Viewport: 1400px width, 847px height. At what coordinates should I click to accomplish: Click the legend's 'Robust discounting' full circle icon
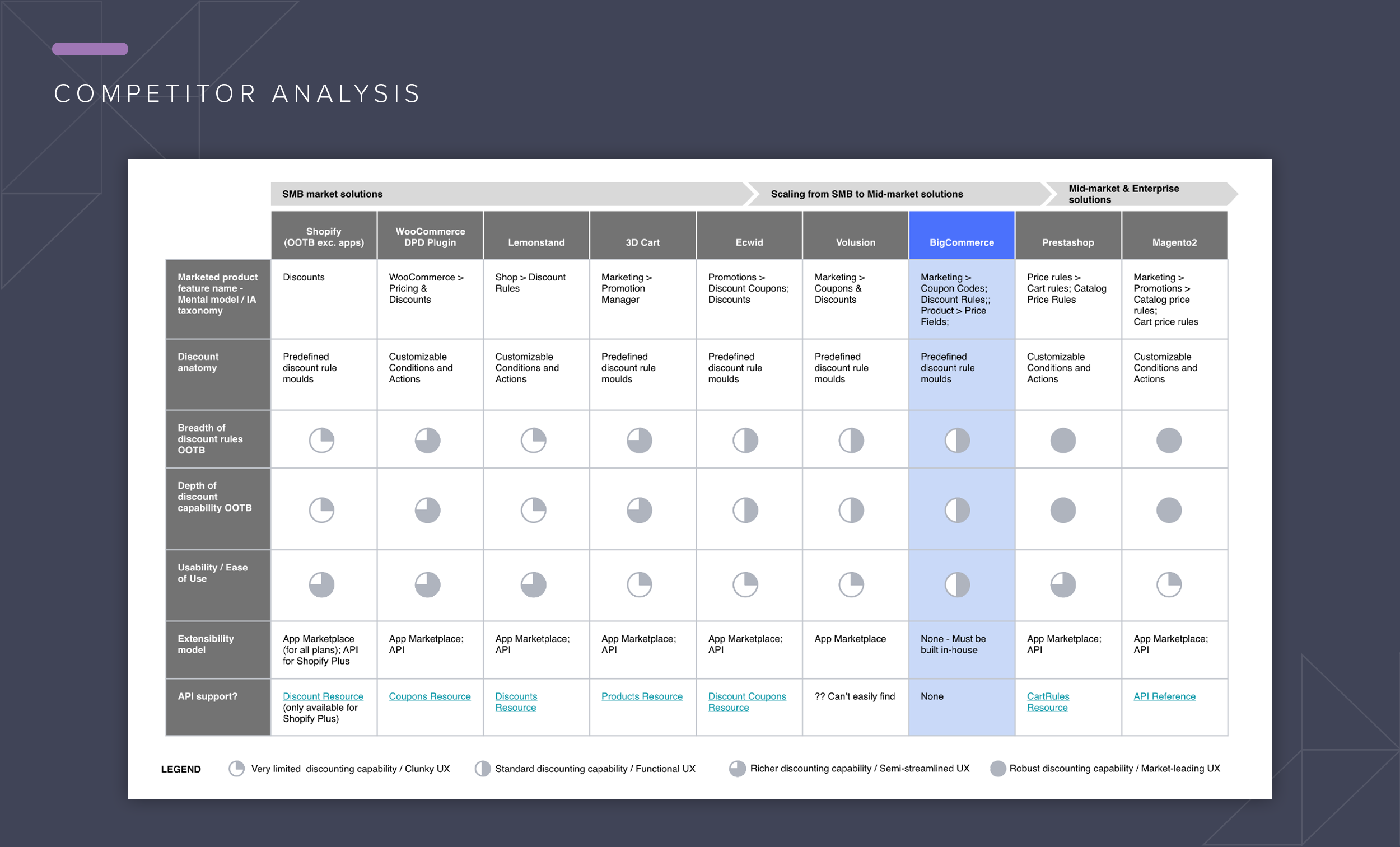(x=998, y=769)
